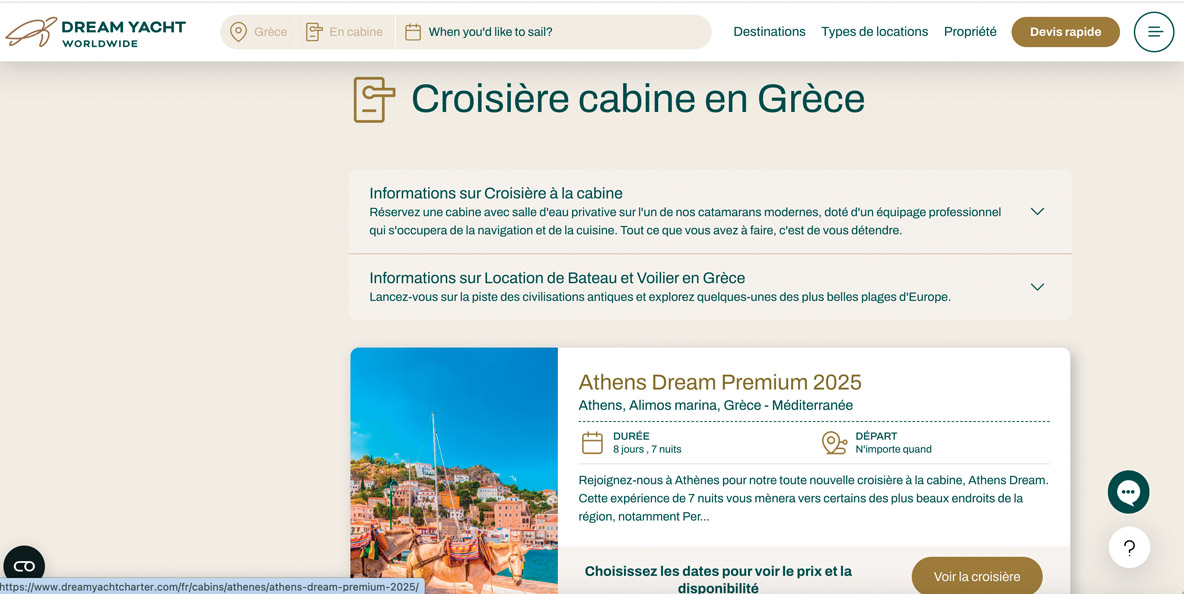Screen dimensions: 1184x594
Task: Open the Grèce destination selector
Action: (270, 32)
